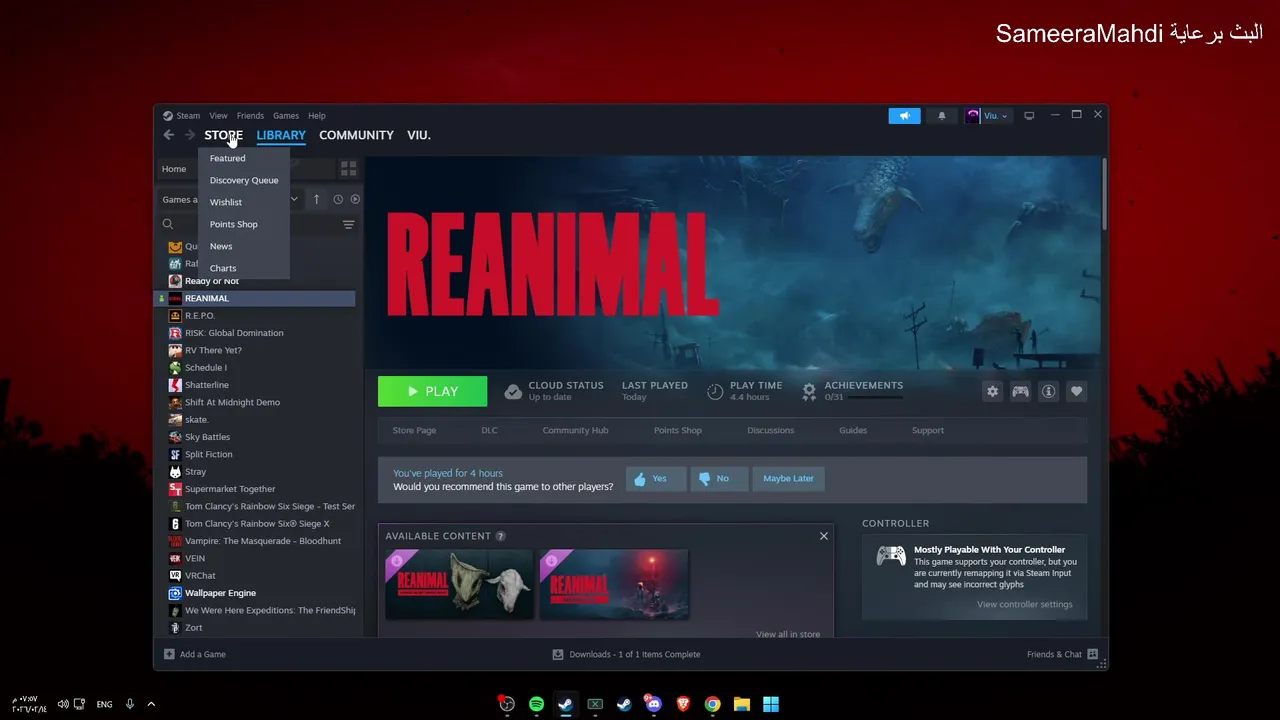Open Chrome from the taskbar
This screenshot has width=1280, height=720.
coord(712,704)
